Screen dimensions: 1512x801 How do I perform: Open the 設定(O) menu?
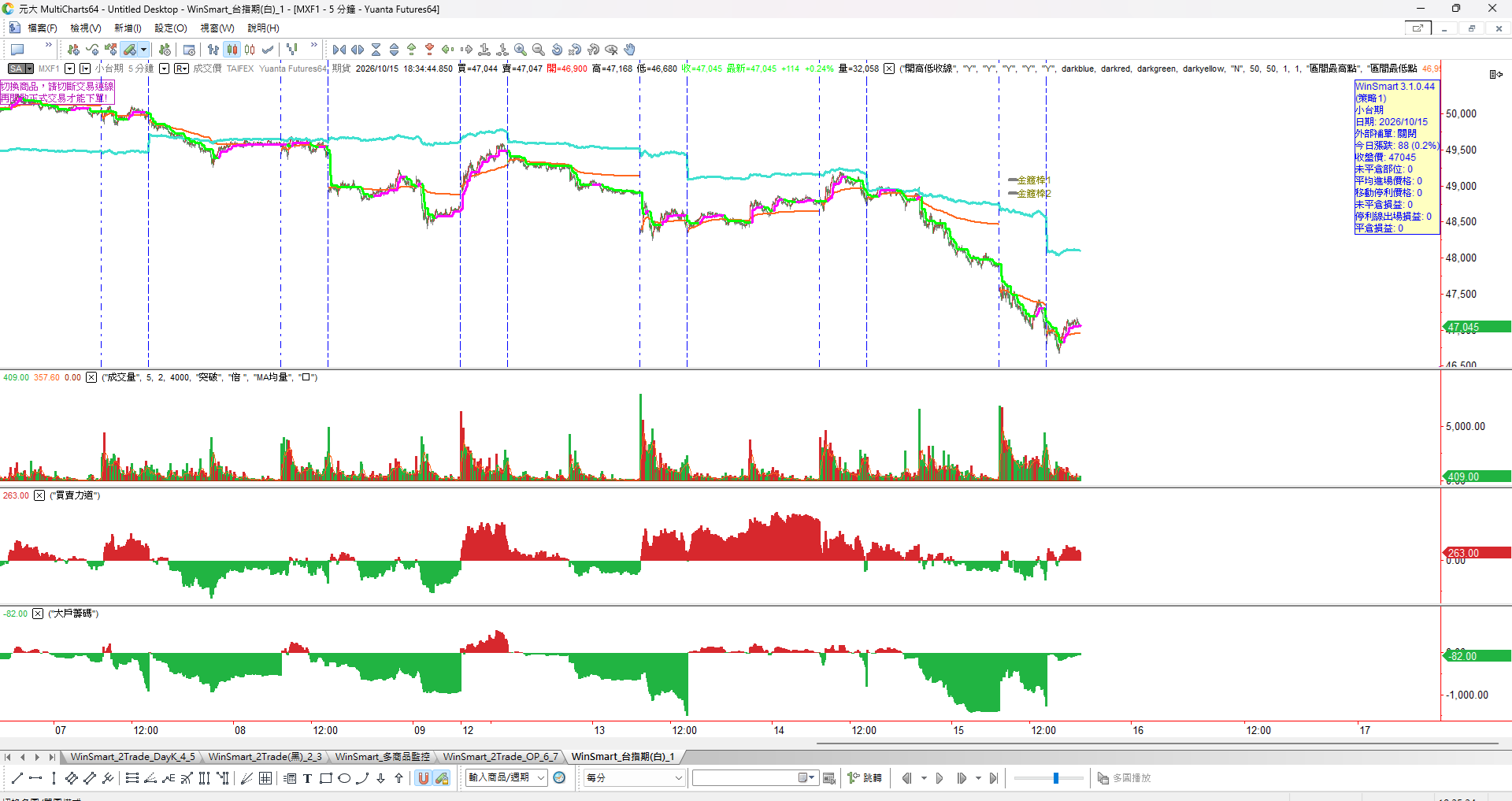click(171, 28)
